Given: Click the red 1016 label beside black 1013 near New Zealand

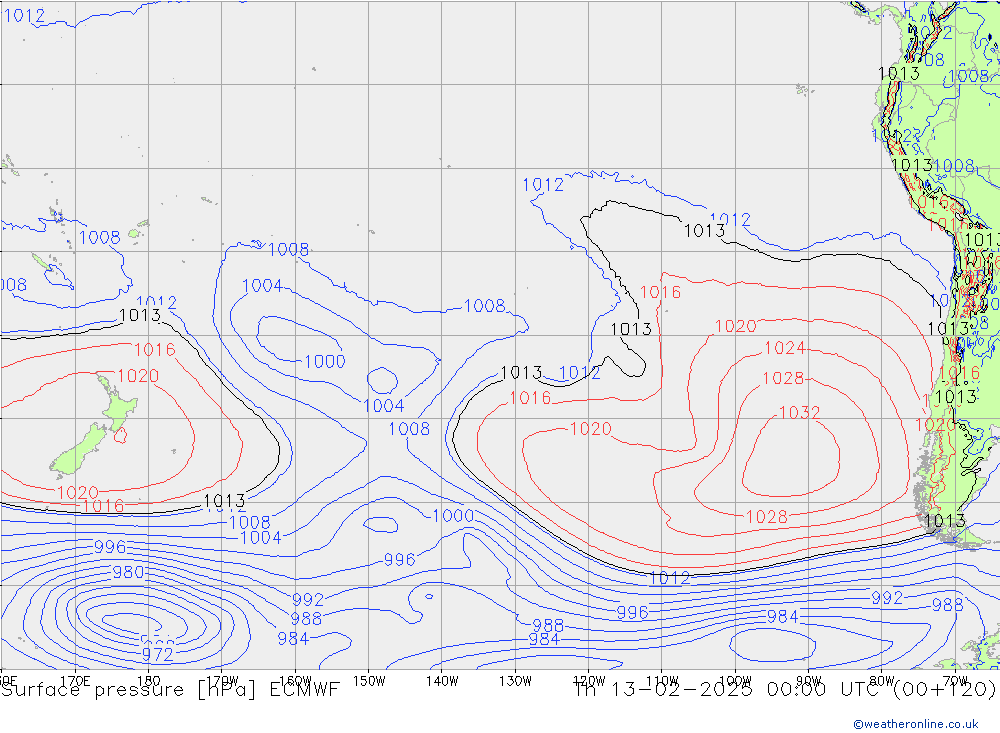Looking at the screenshot, I should (154, 350).
